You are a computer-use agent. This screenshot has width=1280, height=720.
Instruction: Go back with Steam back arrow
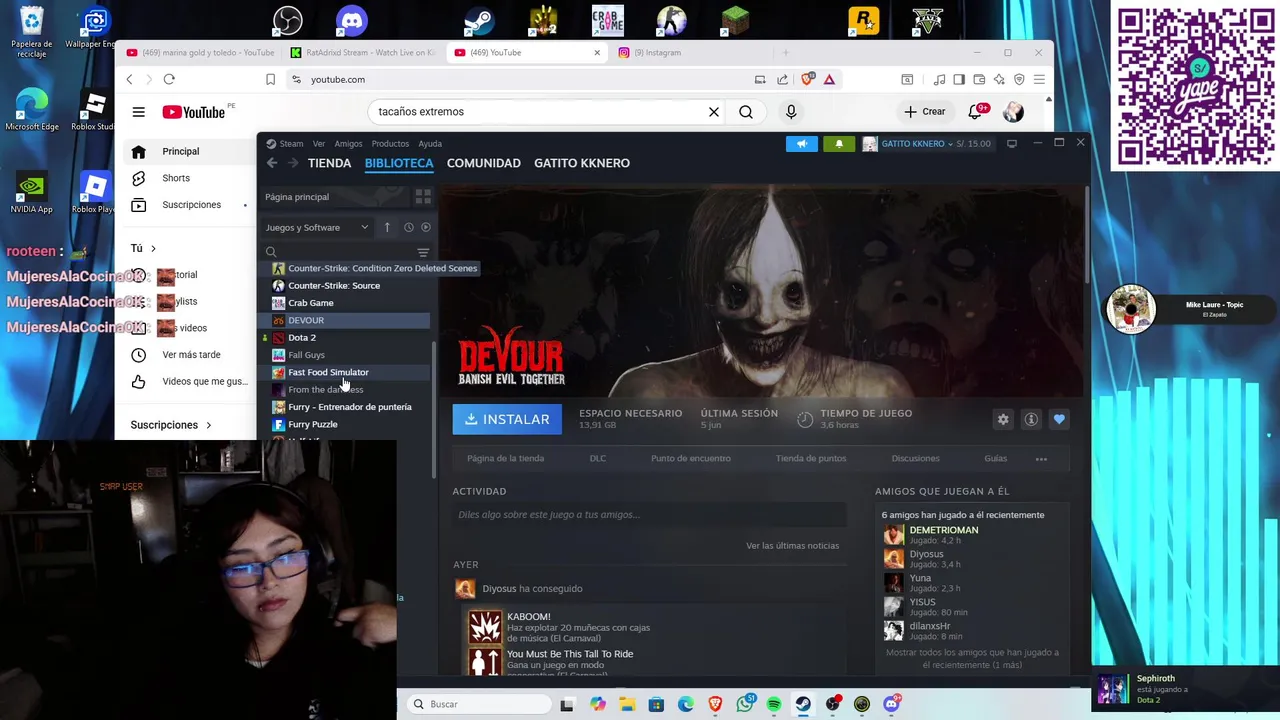(x=271, y=163)
